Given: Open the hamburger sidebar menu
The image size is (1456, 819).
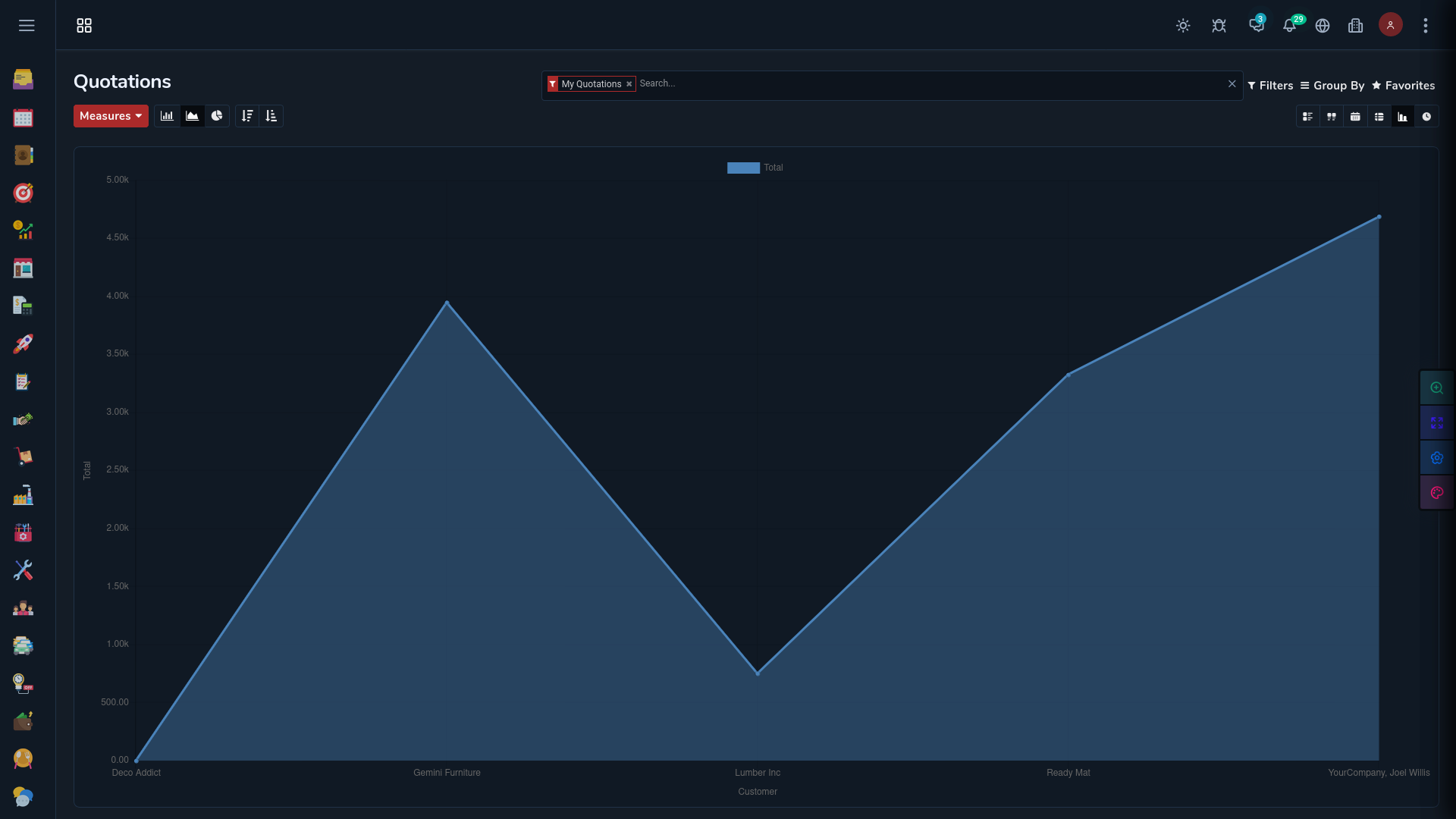Looking at the screenshot, I should point(27,26).
